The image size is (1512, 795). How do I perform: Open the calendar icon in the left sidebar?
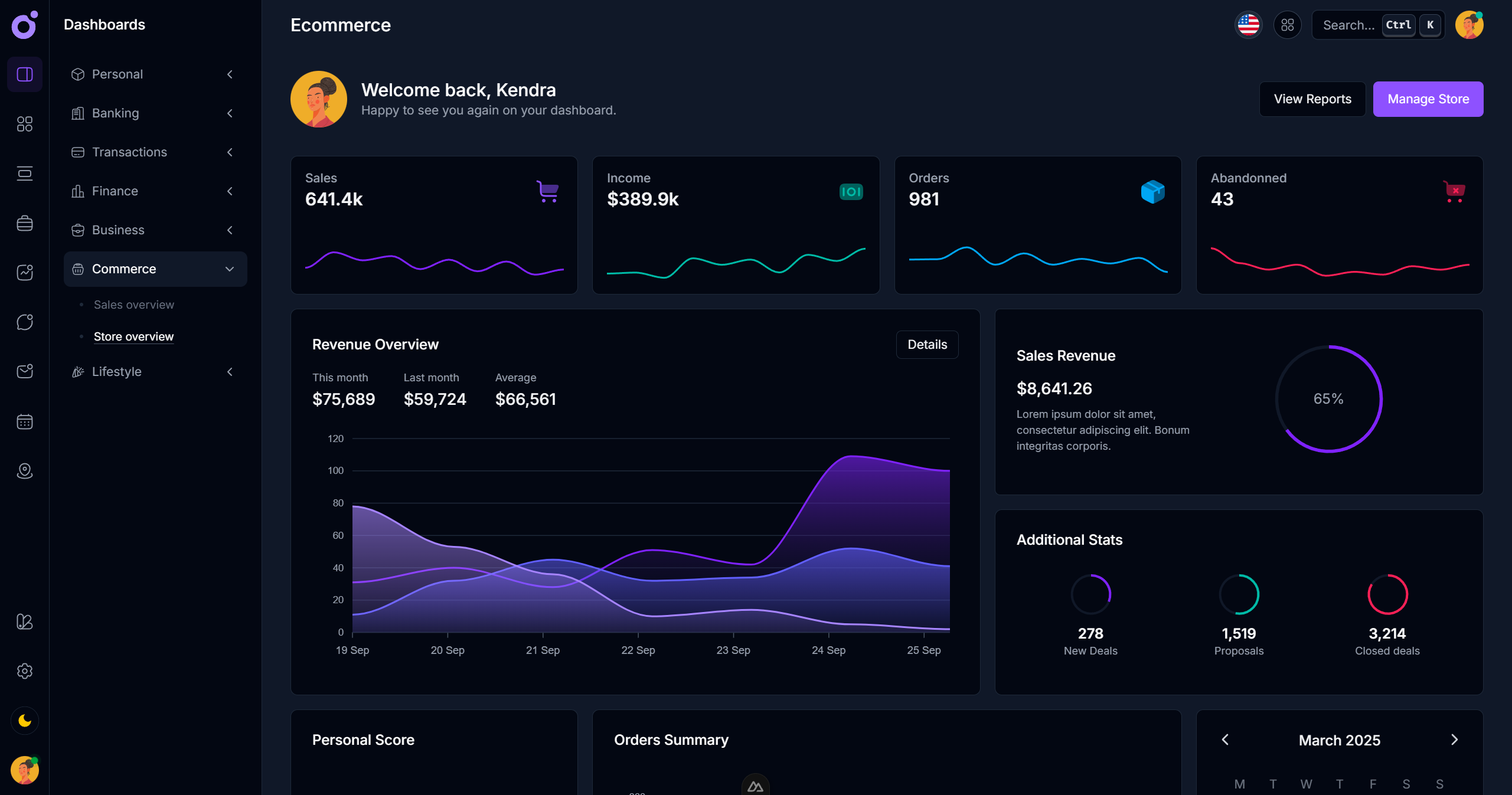(x=25, y=421)
